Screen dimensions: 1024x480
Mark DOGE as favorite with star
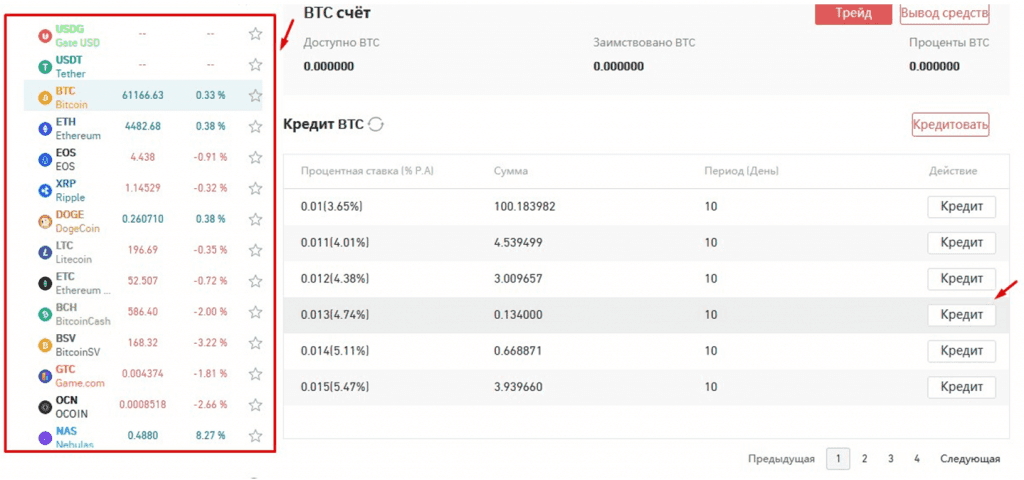click(255, 219)
